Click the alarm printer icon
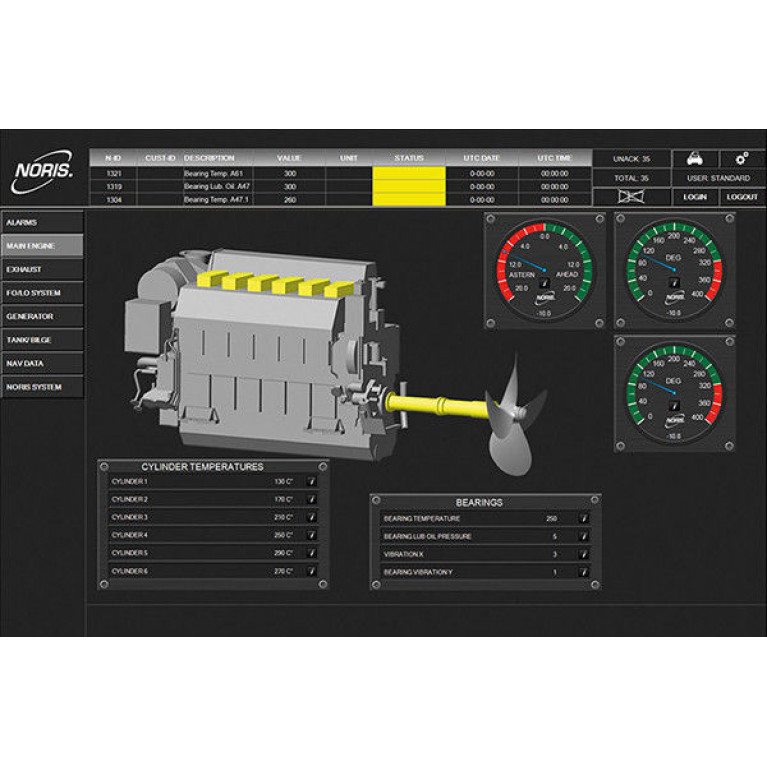Screen dimensions: 767x767 coord(693,158)
